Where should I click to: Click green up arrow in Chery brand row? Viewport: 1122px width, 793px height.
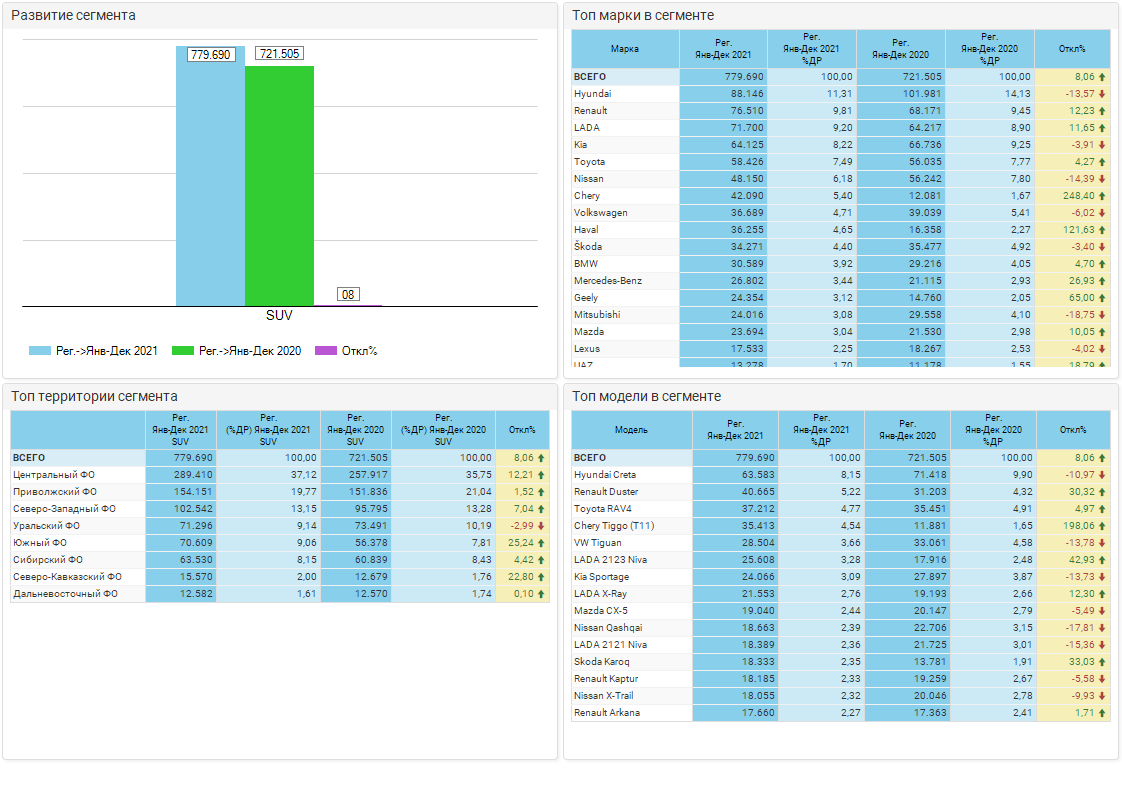coord(1102,196)
